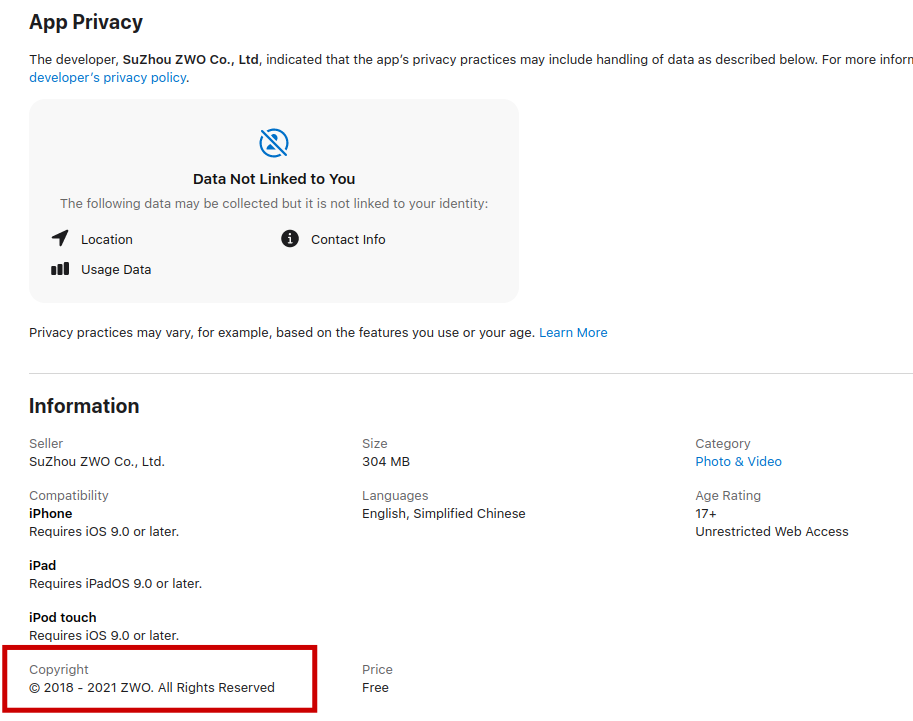Screen dimensions: 913x721
Task: Follow the Learn More link
Action: click(x=573, y=333)
